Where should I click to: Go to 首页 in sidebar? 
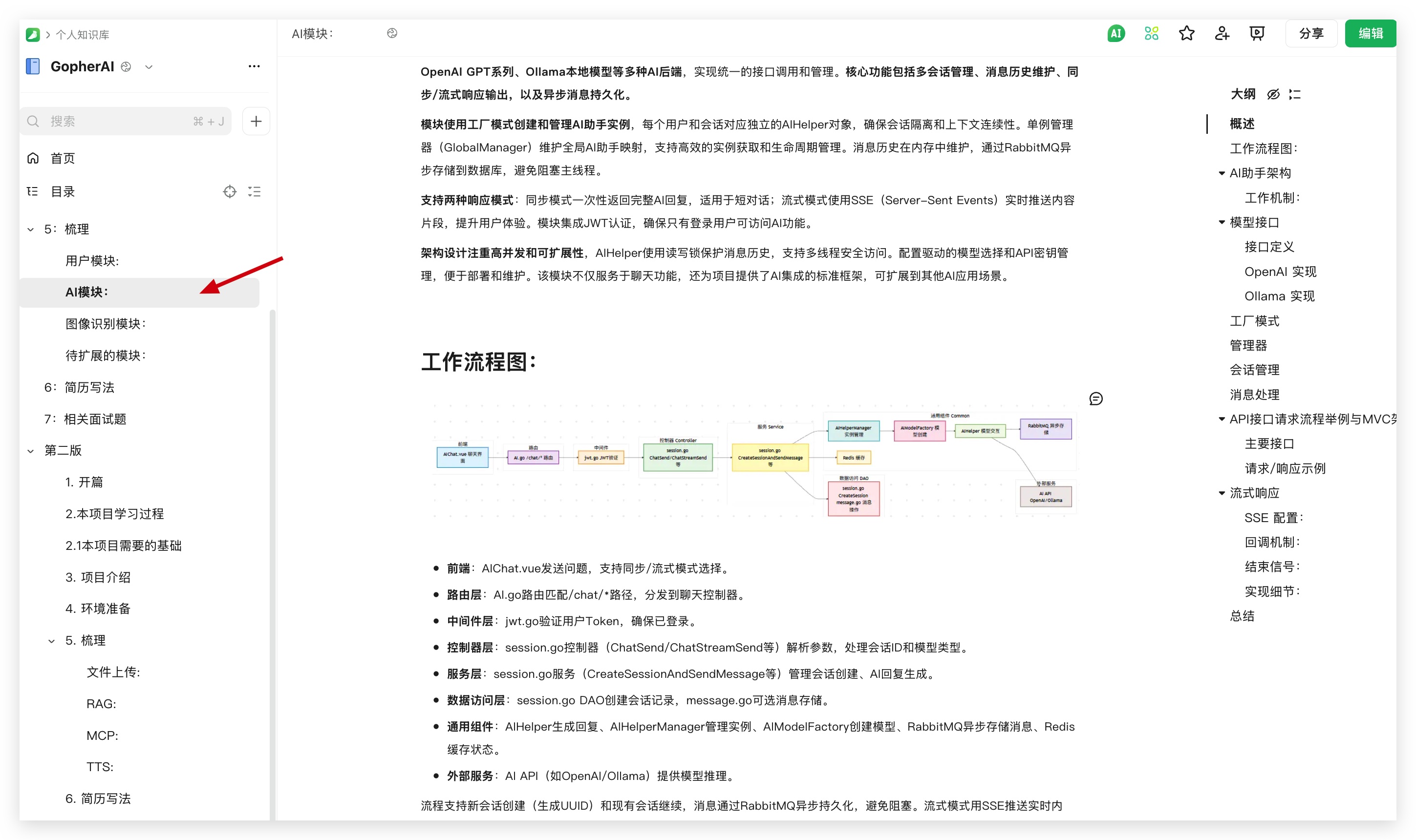click(62, 159)
